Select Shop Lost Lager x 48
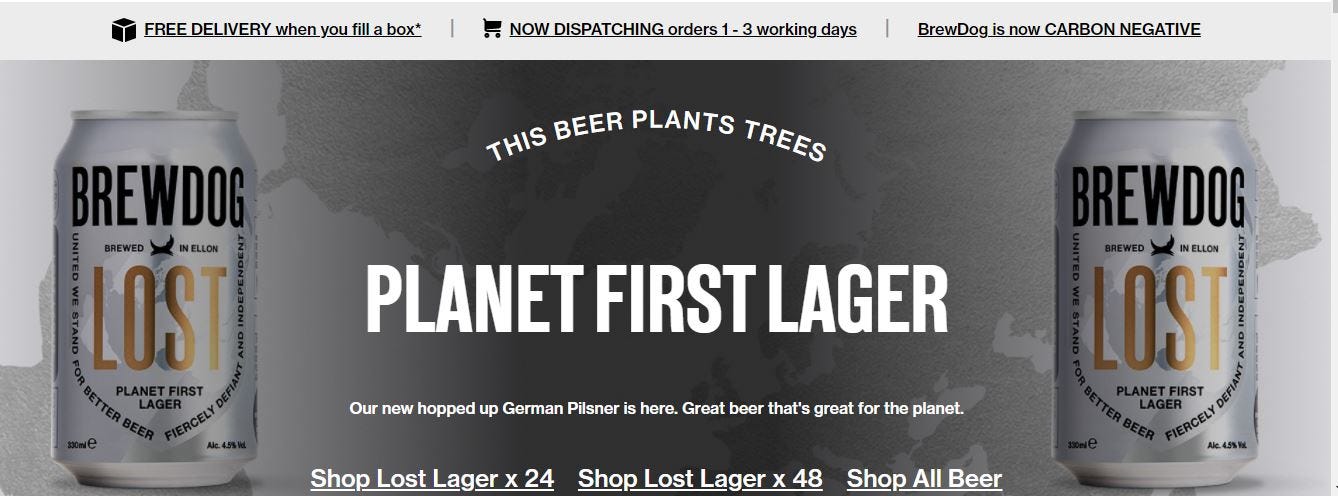Screen dimensions: 1338x496 700,479
